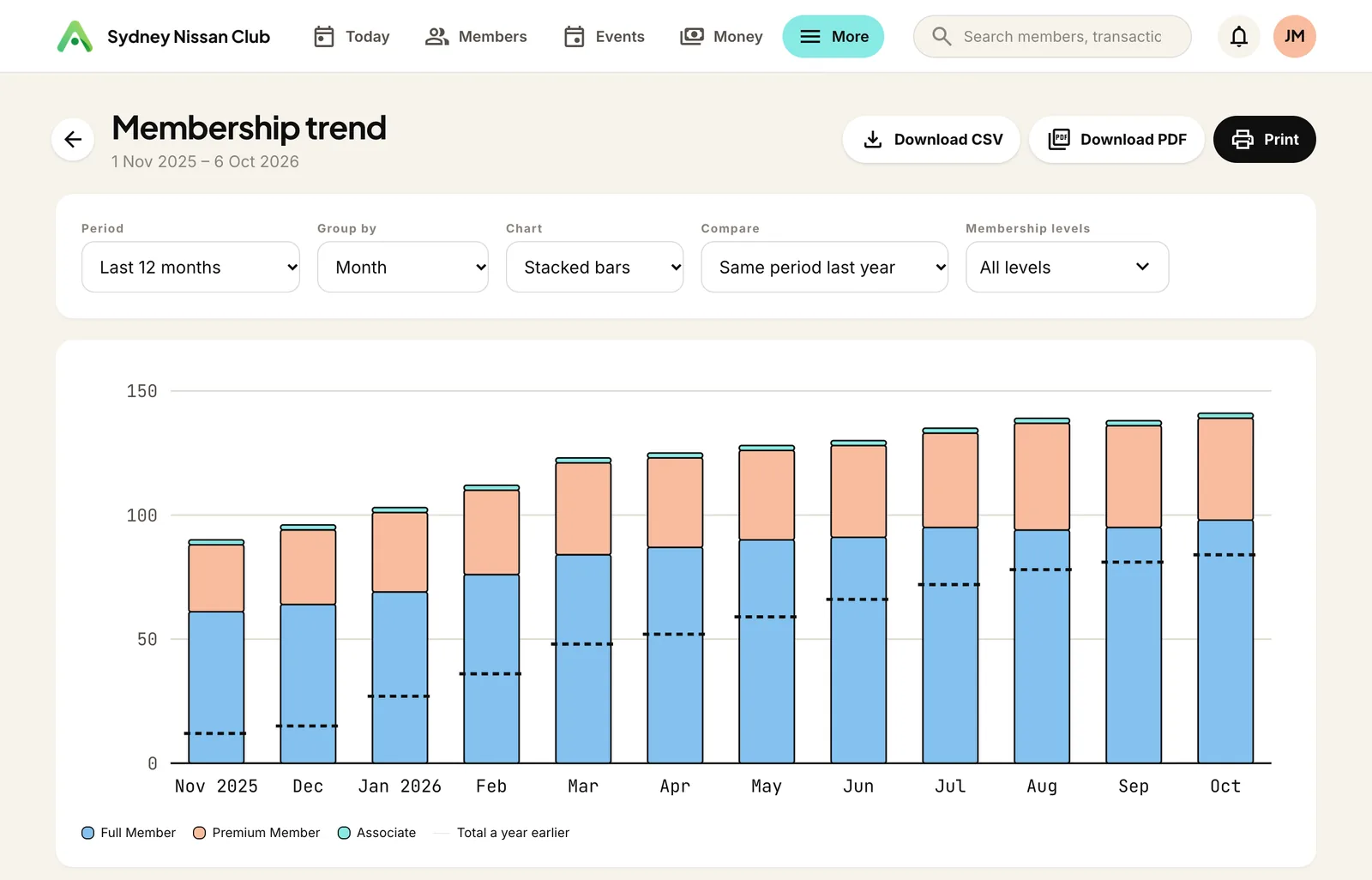Click the Download PDF button
This screenshot has width=1372, height=880.
(1116, 139)
